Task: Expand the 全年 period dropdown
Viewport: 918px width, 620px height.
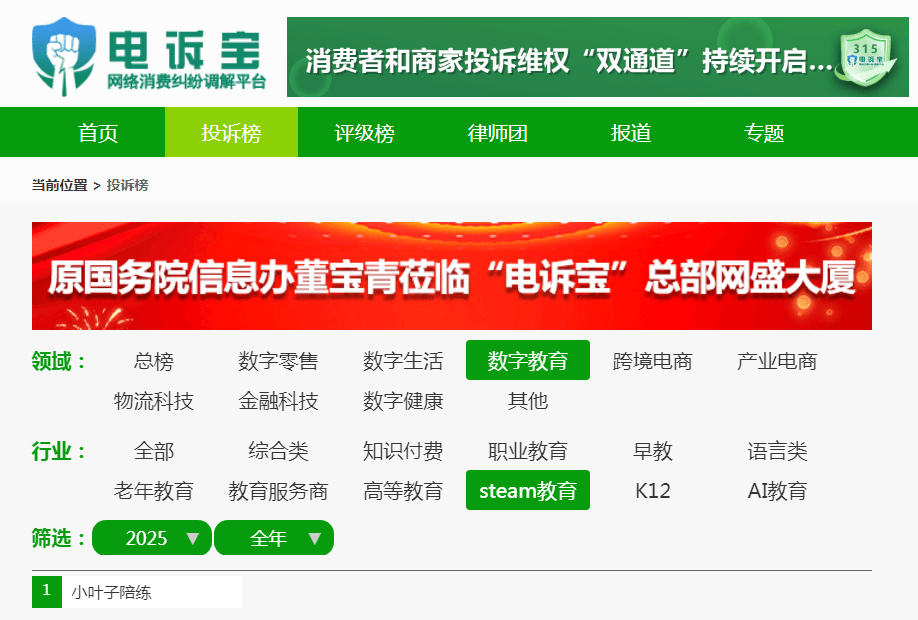Action: (x=274, y=538)
